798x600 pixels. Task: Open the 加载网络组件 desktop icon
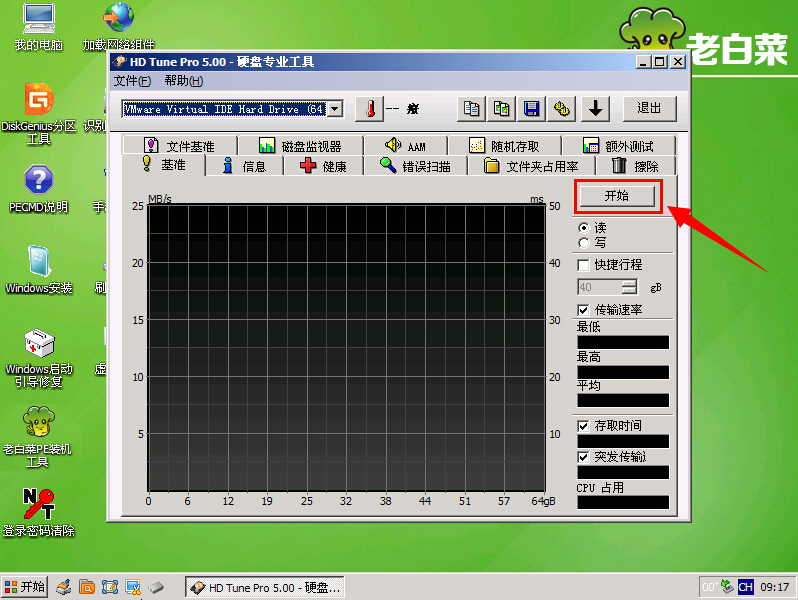click(x=119, y=26)
